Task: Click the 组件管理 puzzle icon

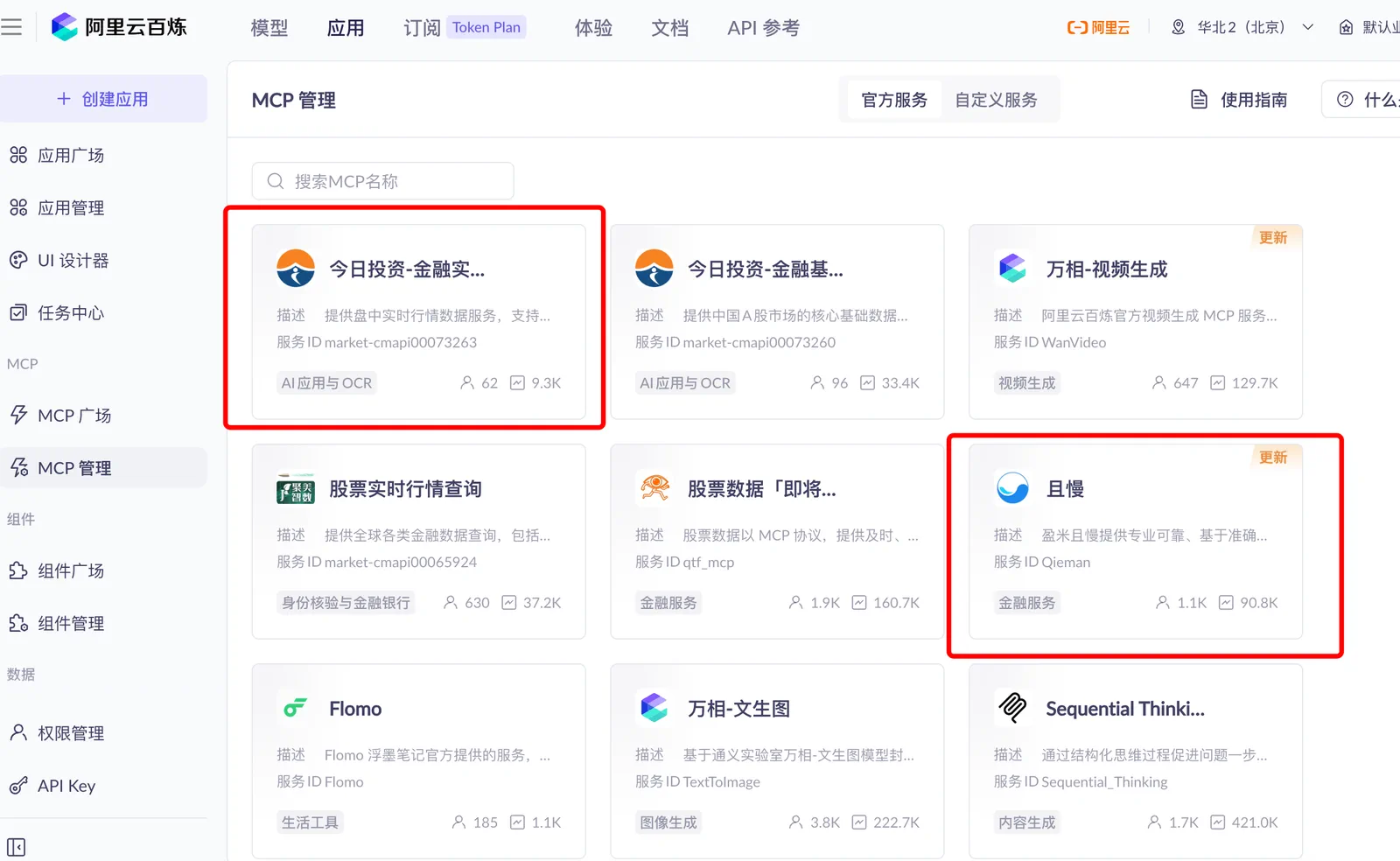Action: (18, 623)
